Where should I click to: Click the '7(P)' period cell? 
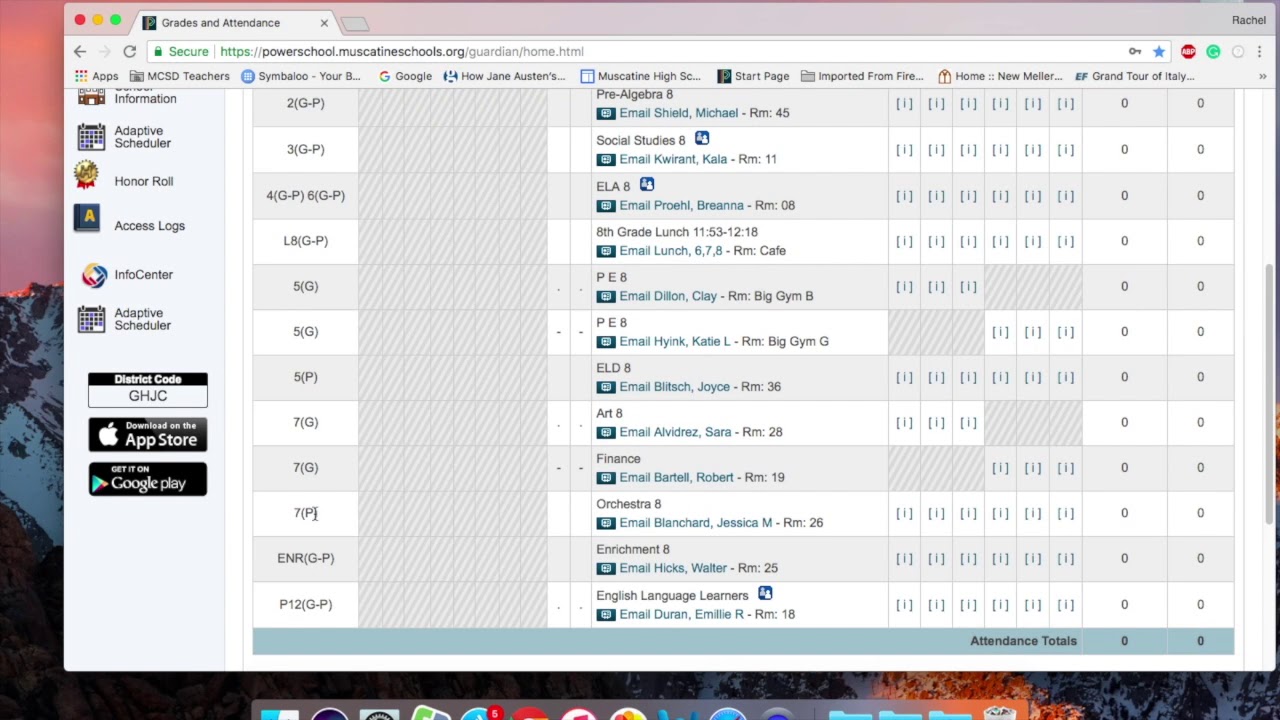(305, 513)
